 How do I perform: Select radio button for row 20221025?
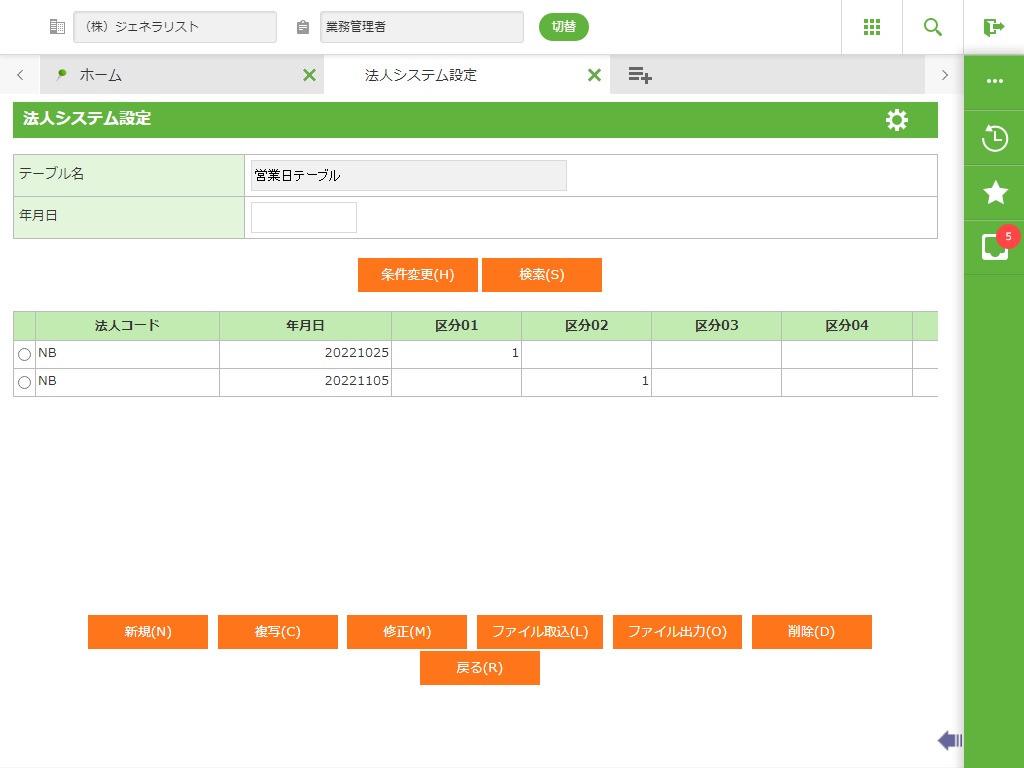24,355
